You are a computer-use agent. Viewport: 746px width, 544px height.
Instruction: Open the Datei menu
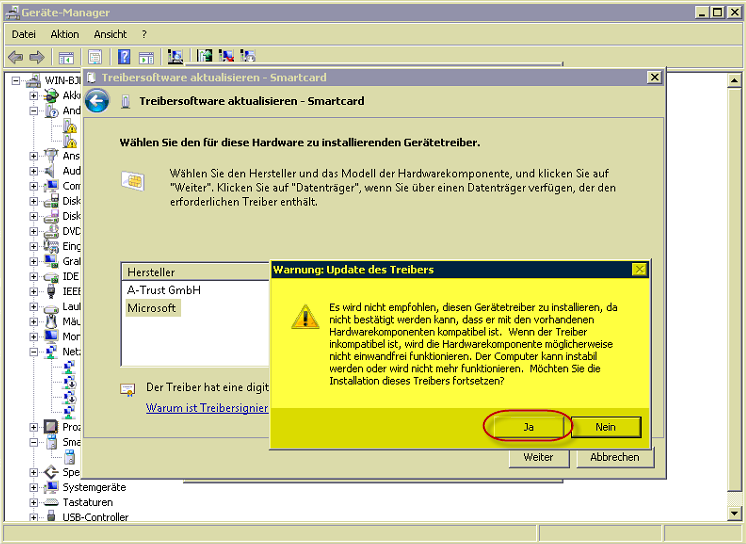tap(23, 34)
